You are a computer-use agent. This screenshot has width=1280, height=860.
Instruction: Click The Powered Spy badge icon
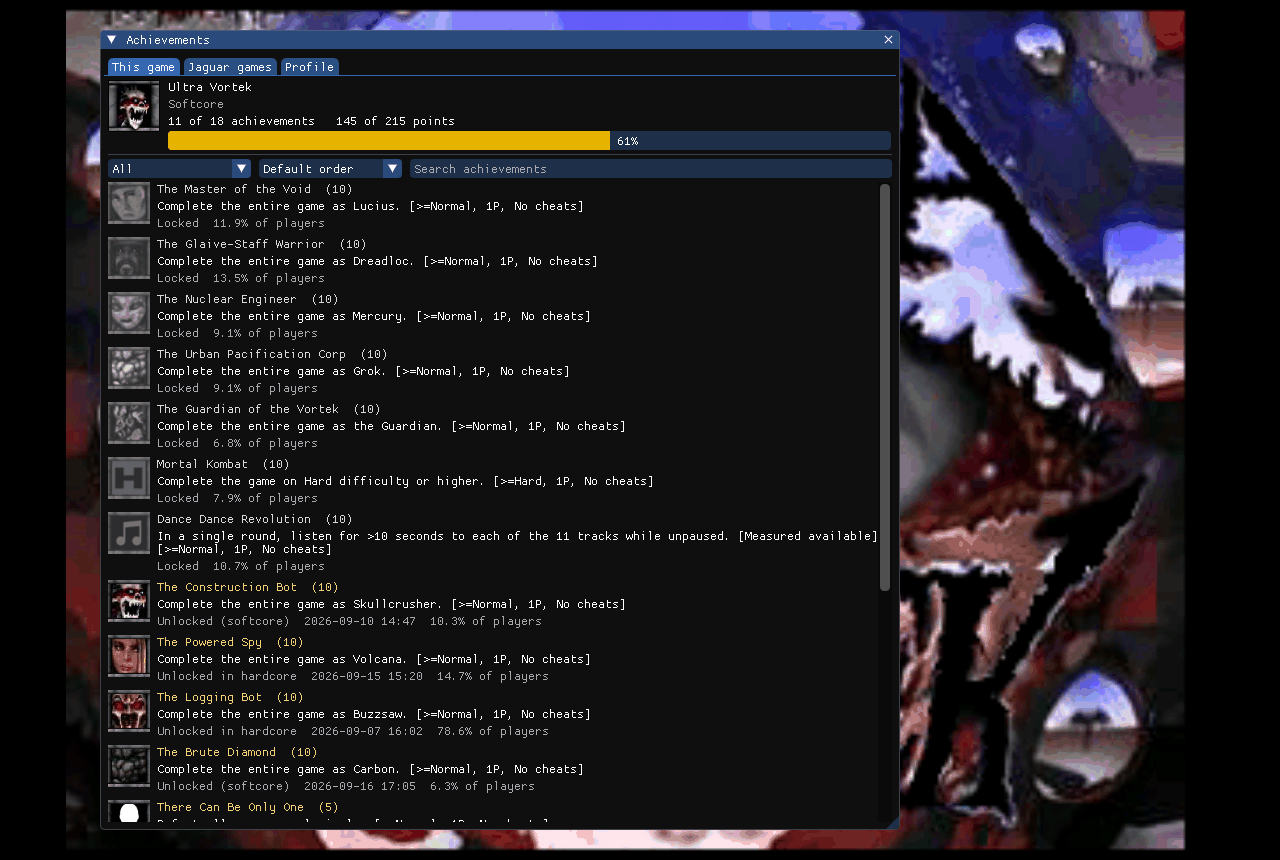[129, 656]
